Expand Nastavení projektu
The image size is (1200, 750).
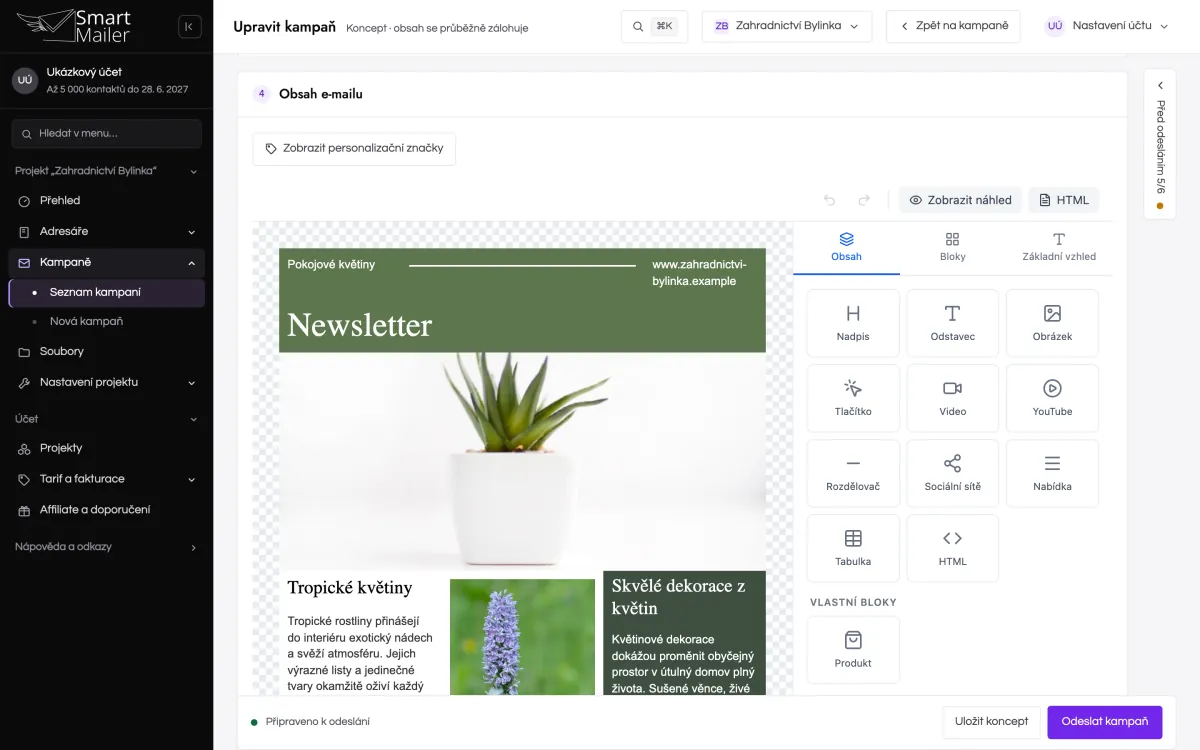[107, 383]
